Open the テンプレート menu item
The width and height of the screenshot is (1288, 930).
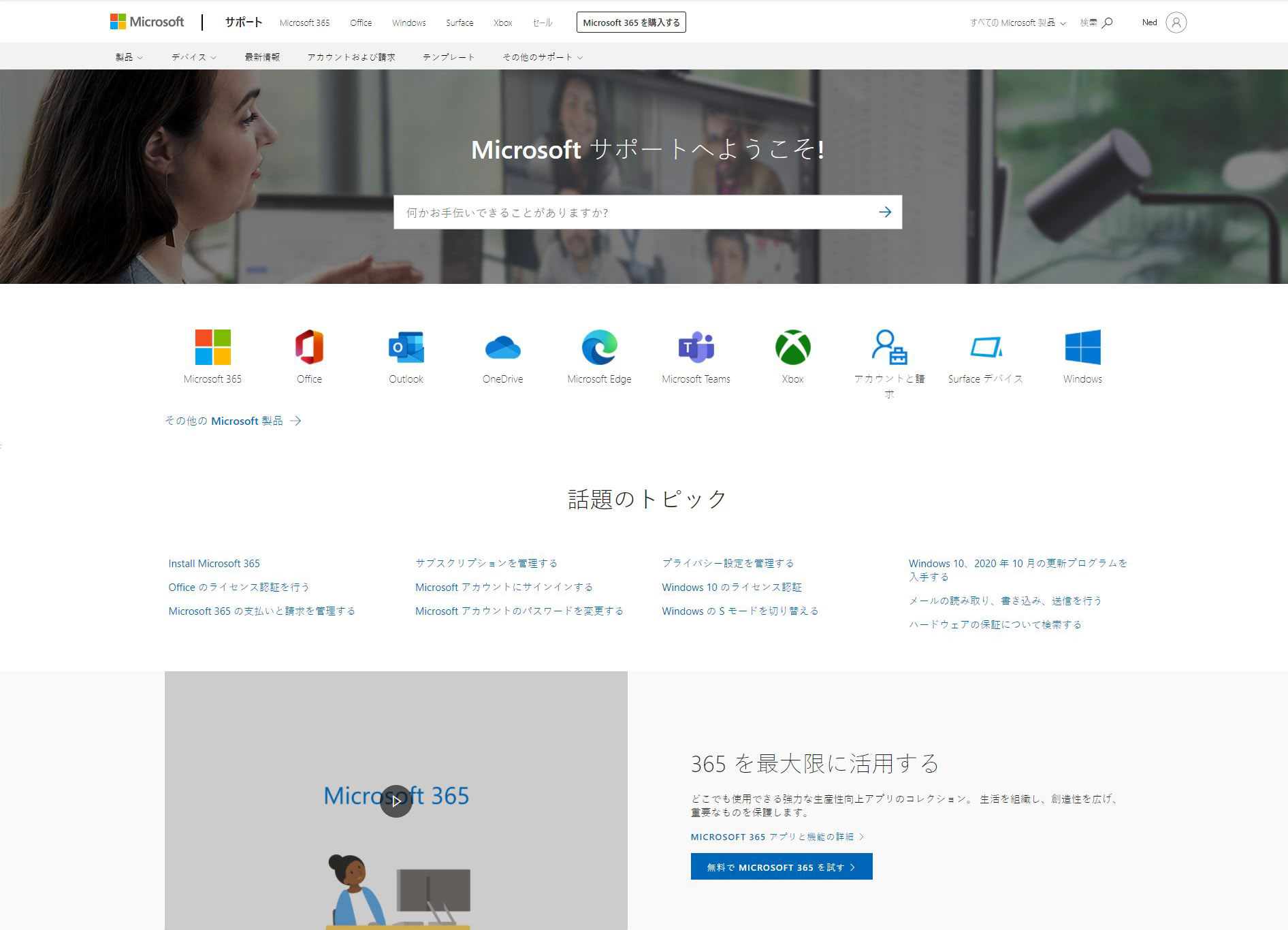[x=449, y=57]
